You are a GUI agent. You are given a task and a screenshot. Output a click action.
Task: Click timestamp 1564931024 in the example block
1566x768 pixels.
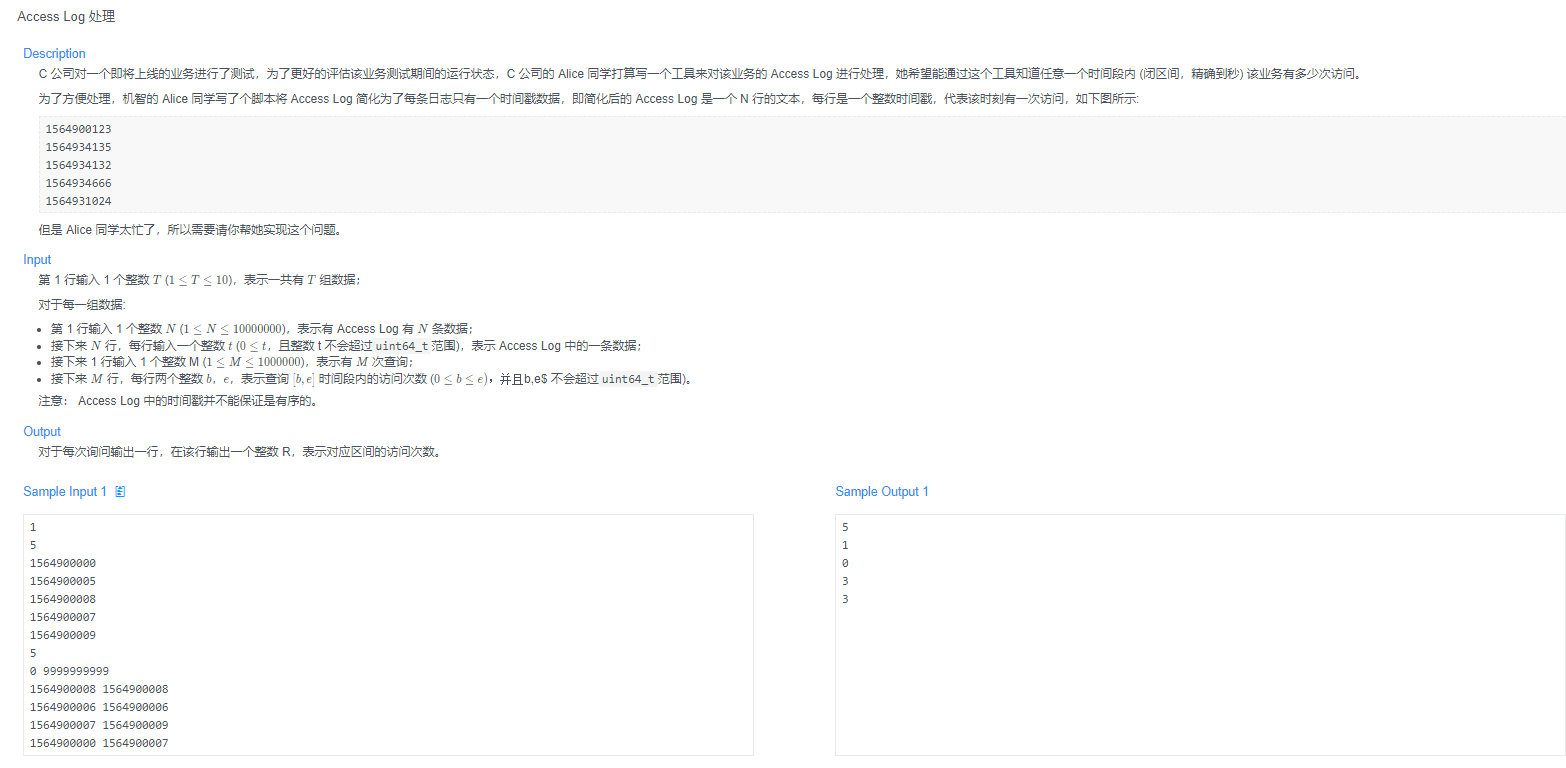(x=78, y=201)
